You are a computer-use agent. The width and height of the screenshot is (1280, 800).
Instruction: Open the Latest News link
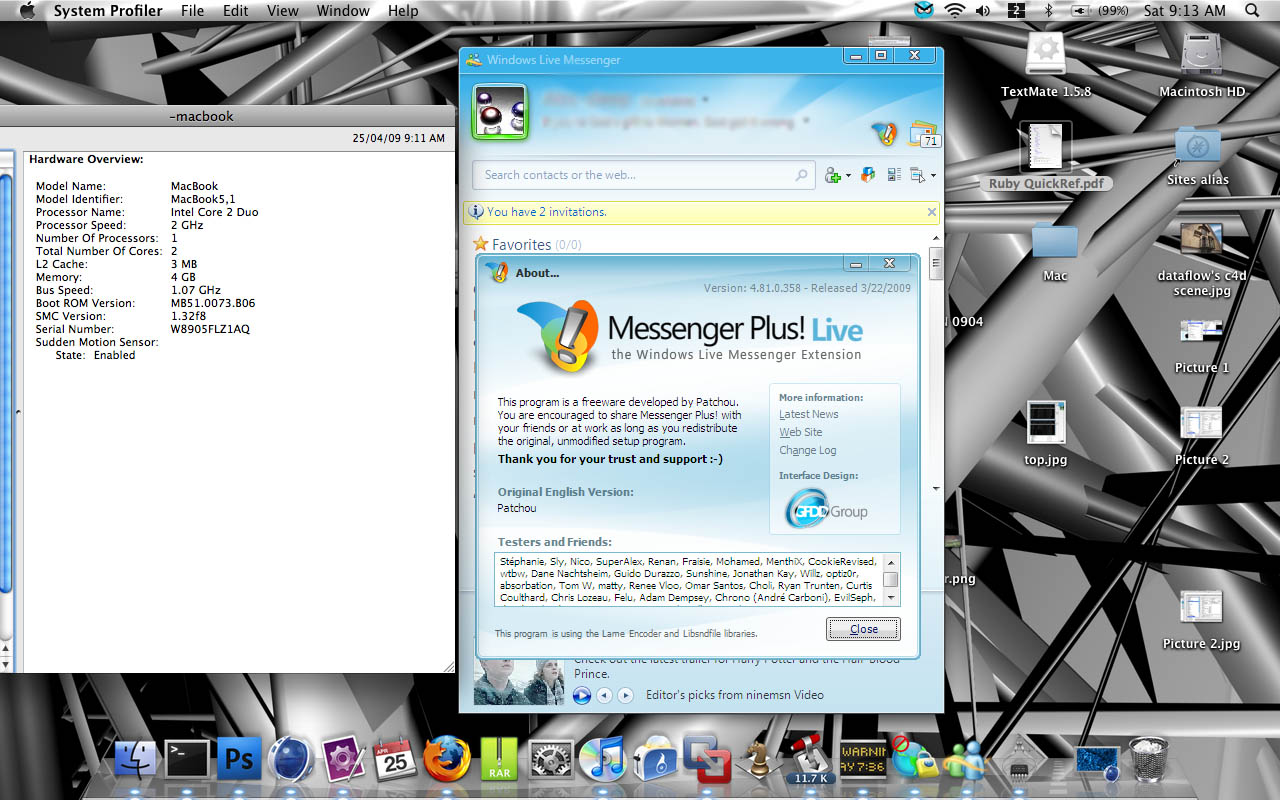808,414
